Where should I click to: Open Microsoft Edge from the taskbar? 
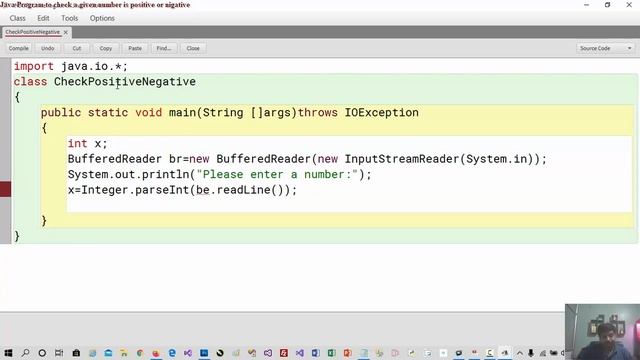coord(172,353)
